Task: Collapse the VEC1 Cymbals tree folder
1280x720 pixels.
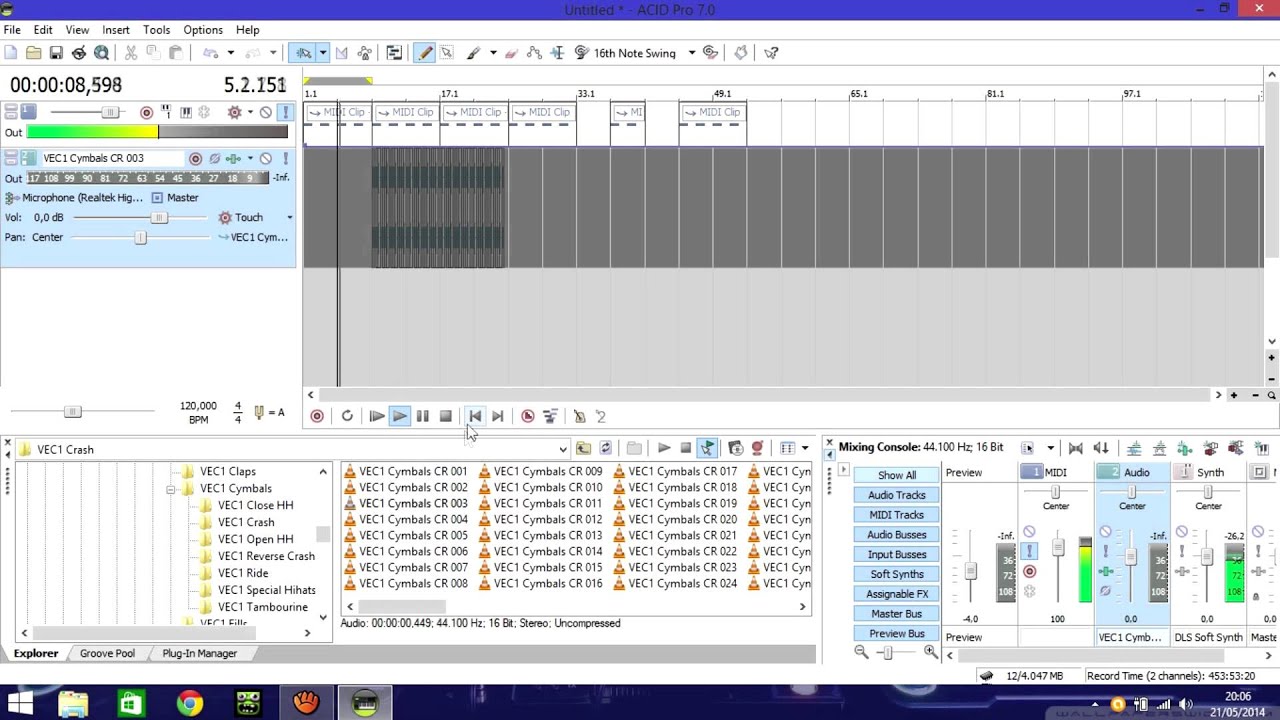Action: pyautogui.click(x=171, y=489)
